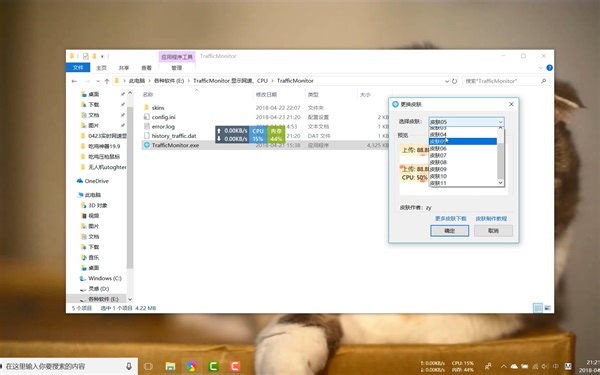The height and width of the screenshot is (375, 600).
Task: Switch to the 管理 ribbon tab
Action: coord(176,68)
